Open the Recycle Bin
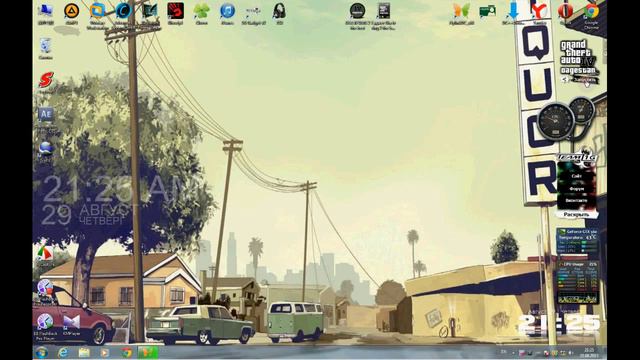The height and width of the screenshot is (360, 640). pos(45,49)
